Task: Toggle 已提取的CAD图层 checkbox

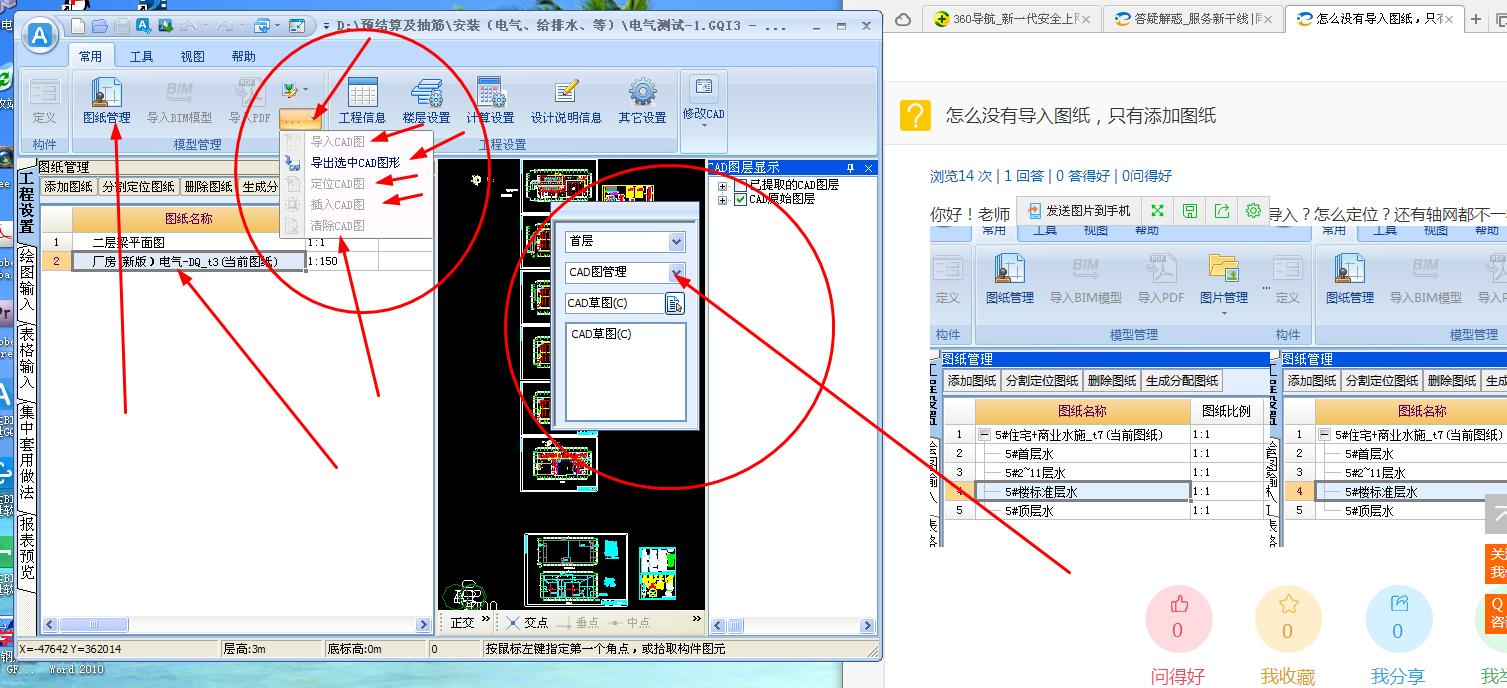Action: click(x=741, y=185)
